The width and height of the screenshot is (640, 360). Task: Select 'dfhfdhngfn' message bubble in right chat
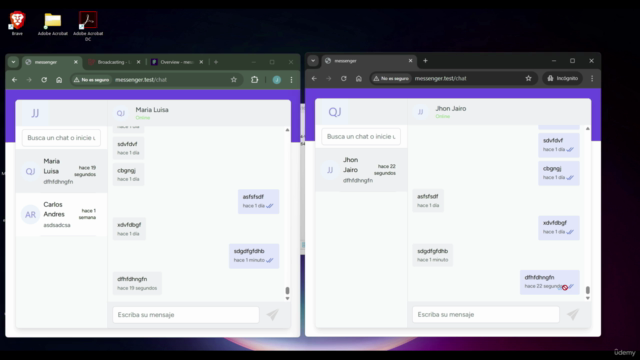click(x=550, y=282)
